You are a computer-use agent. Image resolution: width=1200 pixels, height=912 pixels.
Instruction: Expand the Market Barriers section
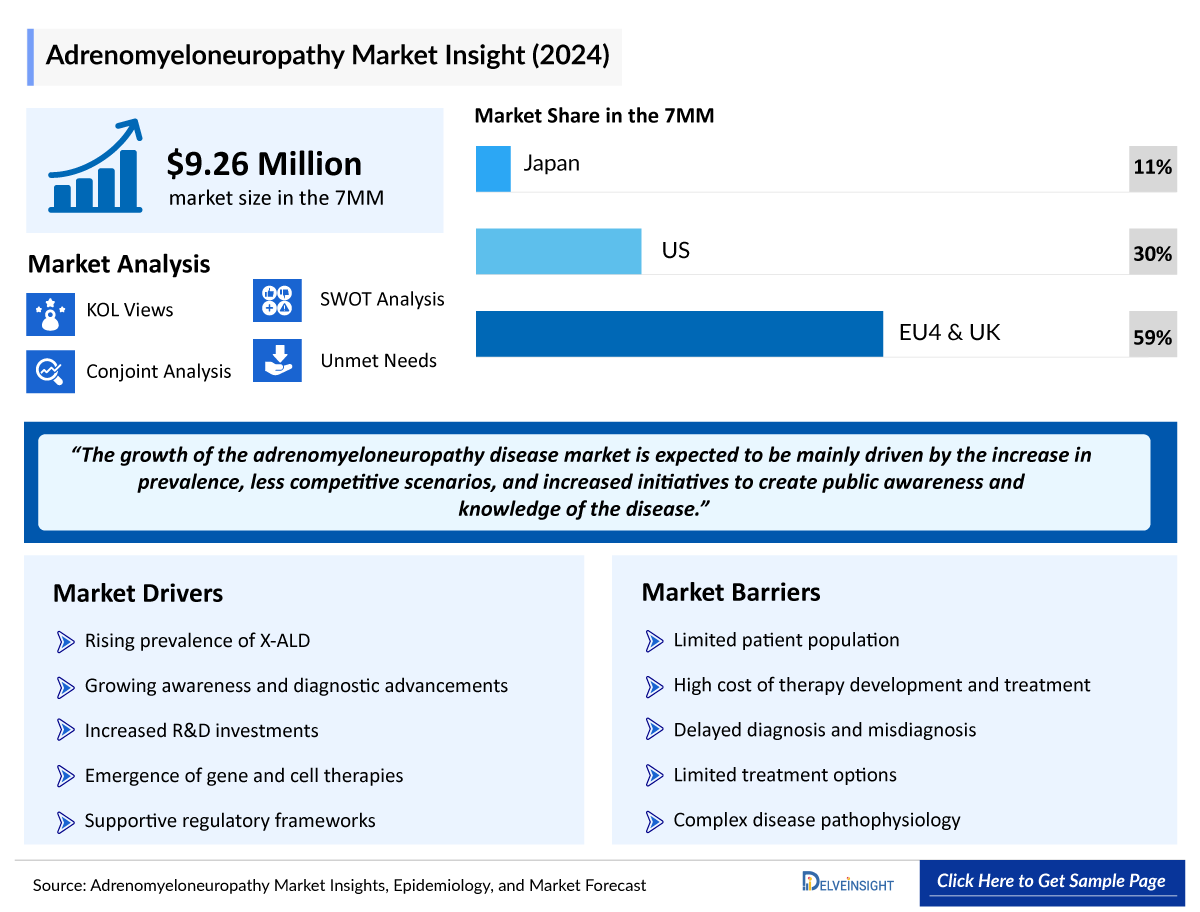point(730,593)
